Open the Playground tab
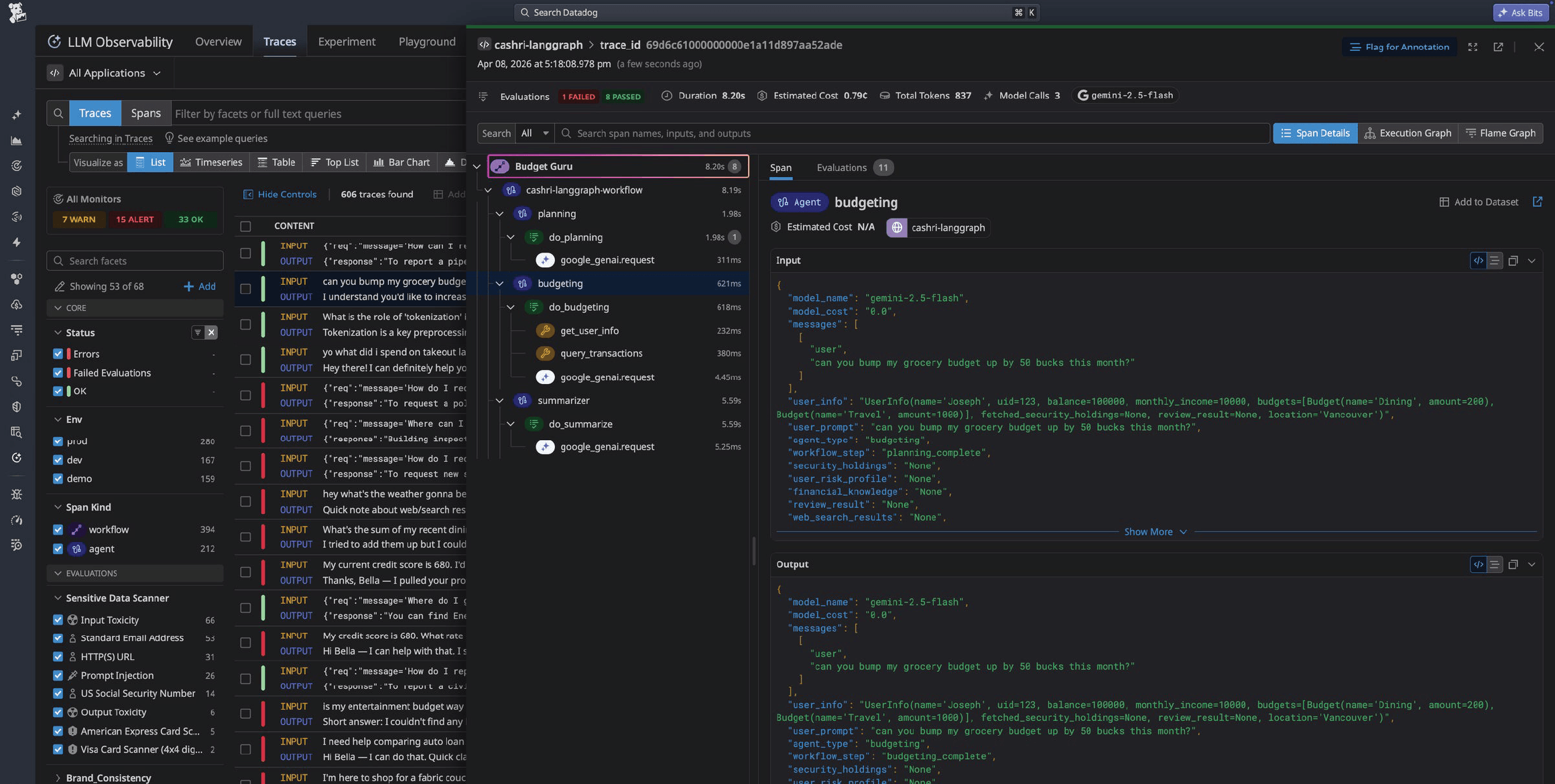 (x=427, y=42)
